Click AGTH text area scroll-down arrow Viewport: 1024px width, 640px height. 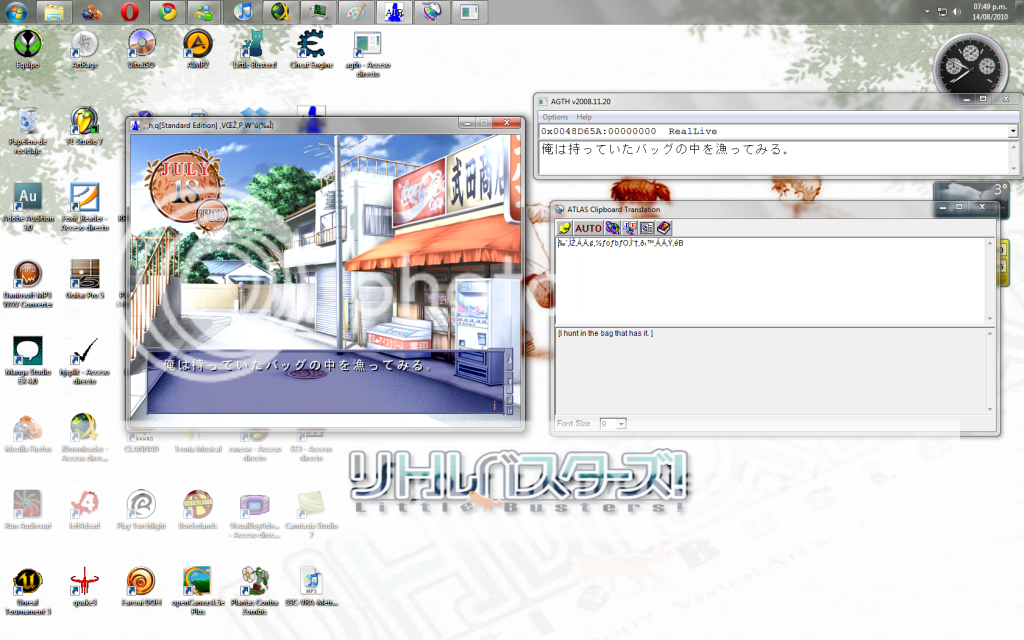pos(1014,168)
